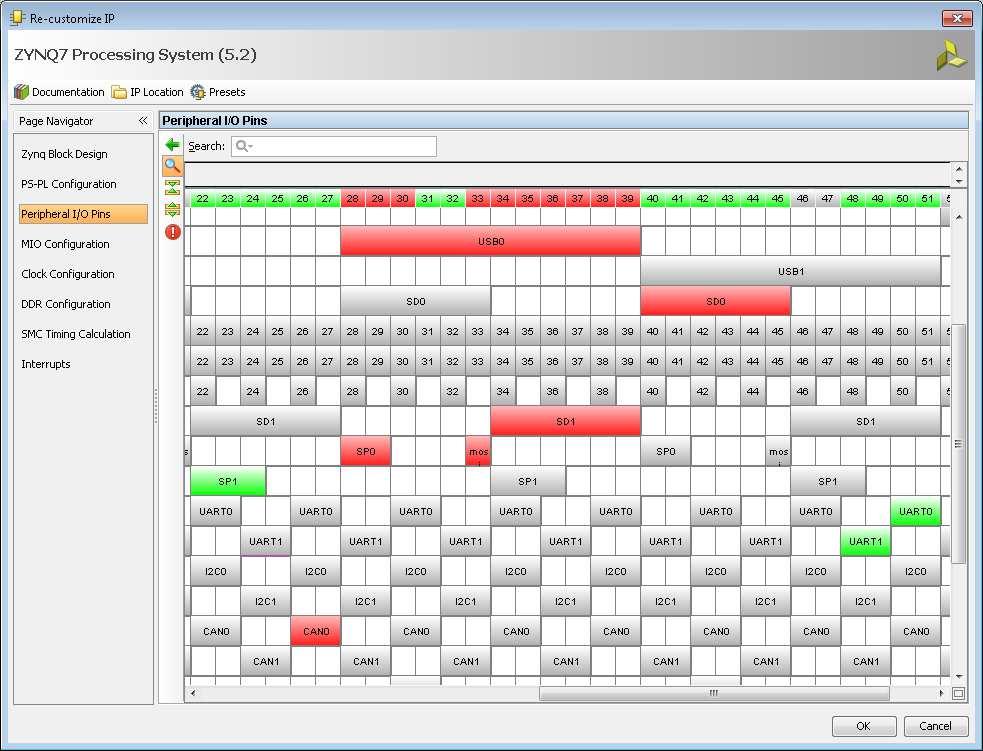Screen dimensions: 983x751
Task: Click the corner icon beside horizontal scrollbar
Action: coord(958,693)
